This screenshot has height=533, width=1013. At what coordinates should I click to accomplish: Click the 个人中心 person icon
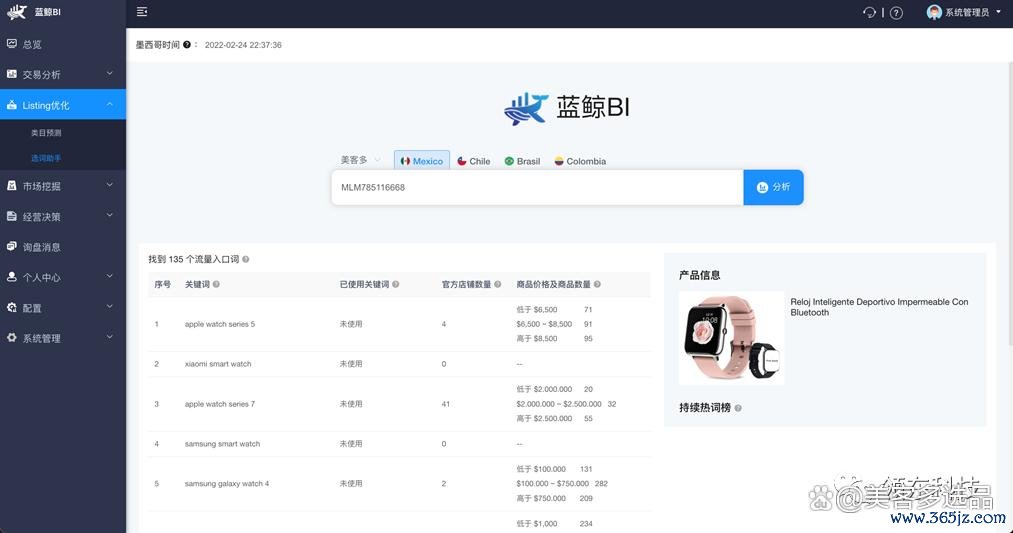(x=12, y=277)
